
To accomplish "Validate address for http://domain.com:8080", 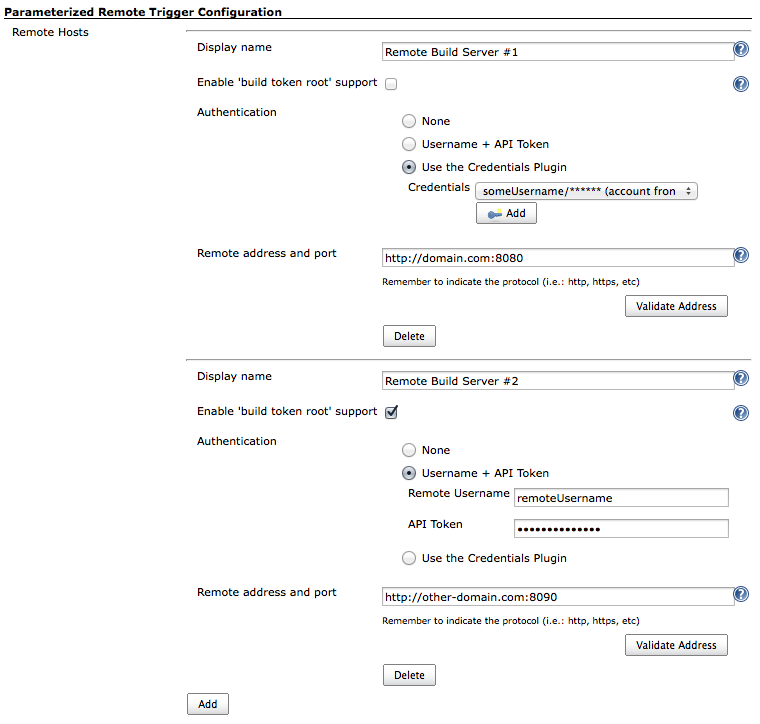I will 676,306.
